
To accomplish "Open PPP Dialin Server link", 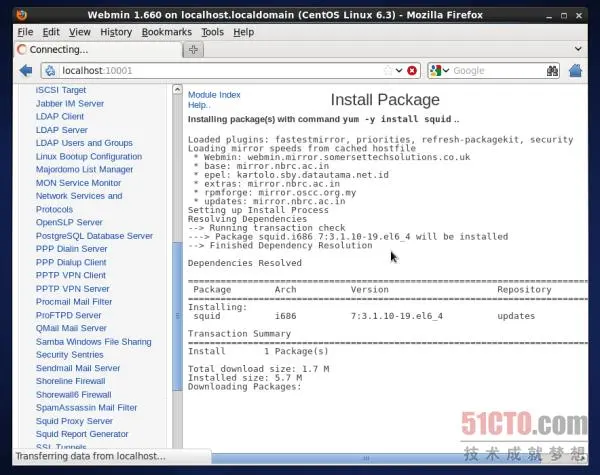I will click(x=72, y=249).
